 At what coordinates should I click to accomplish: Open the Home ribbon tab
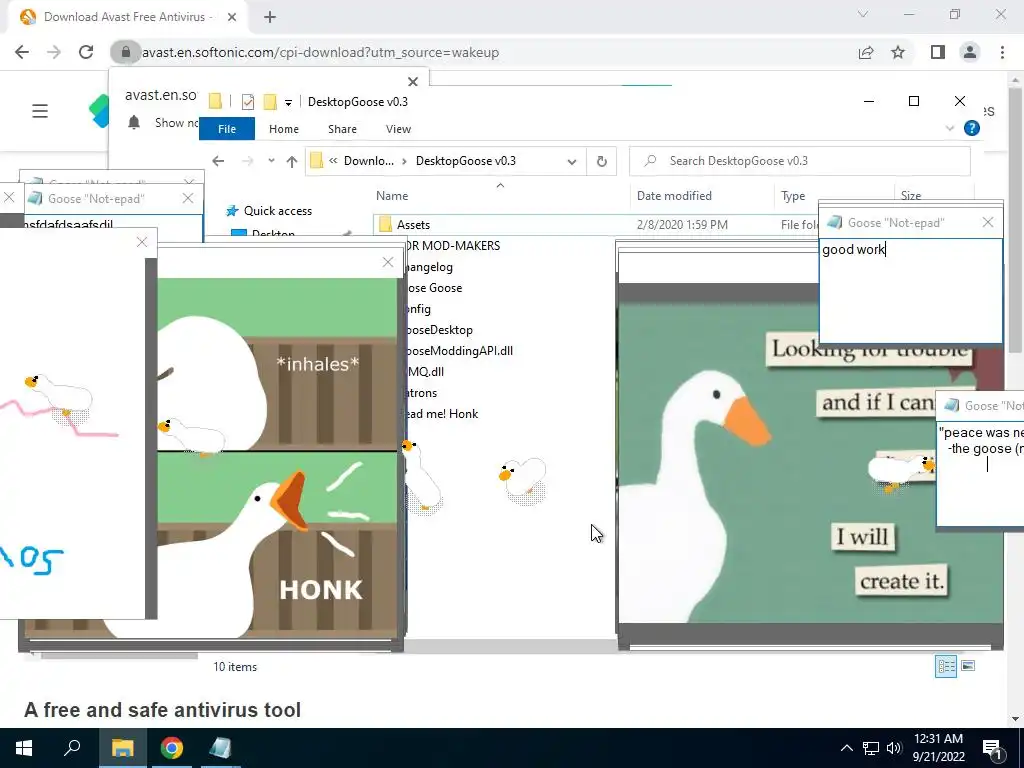(x=283, y=129)
